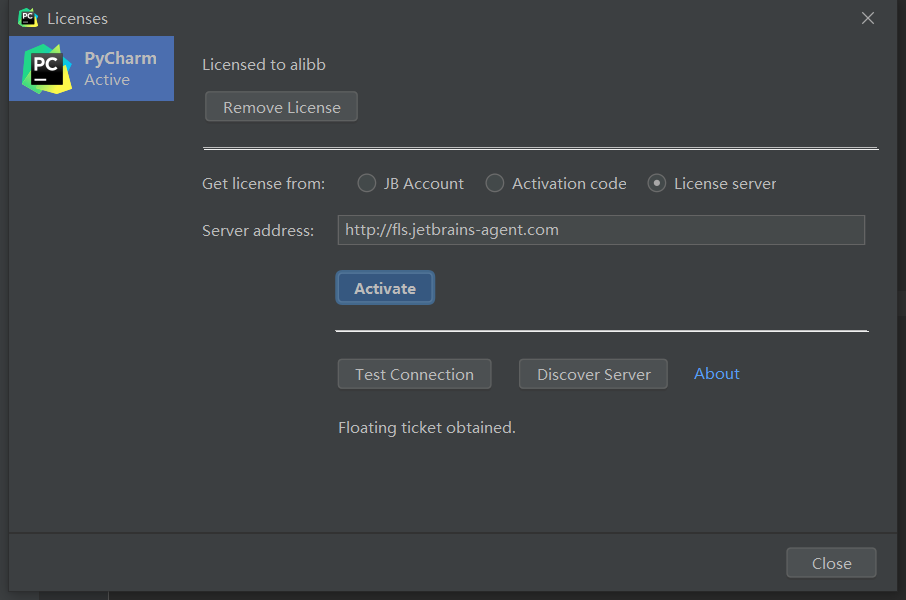The image size is (906, 600).
Task: Select the active PyCharm license entry
Action: [91, 68]
